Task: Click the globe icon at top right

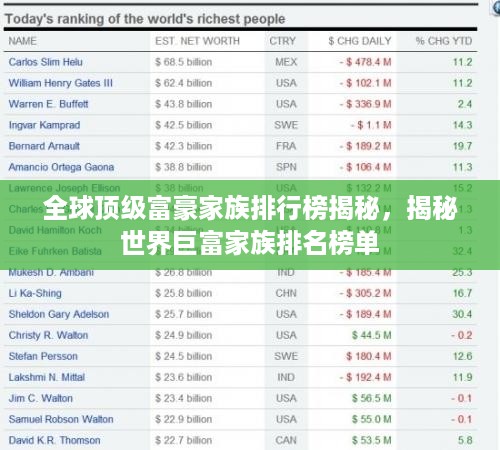Action: (496, 7)
